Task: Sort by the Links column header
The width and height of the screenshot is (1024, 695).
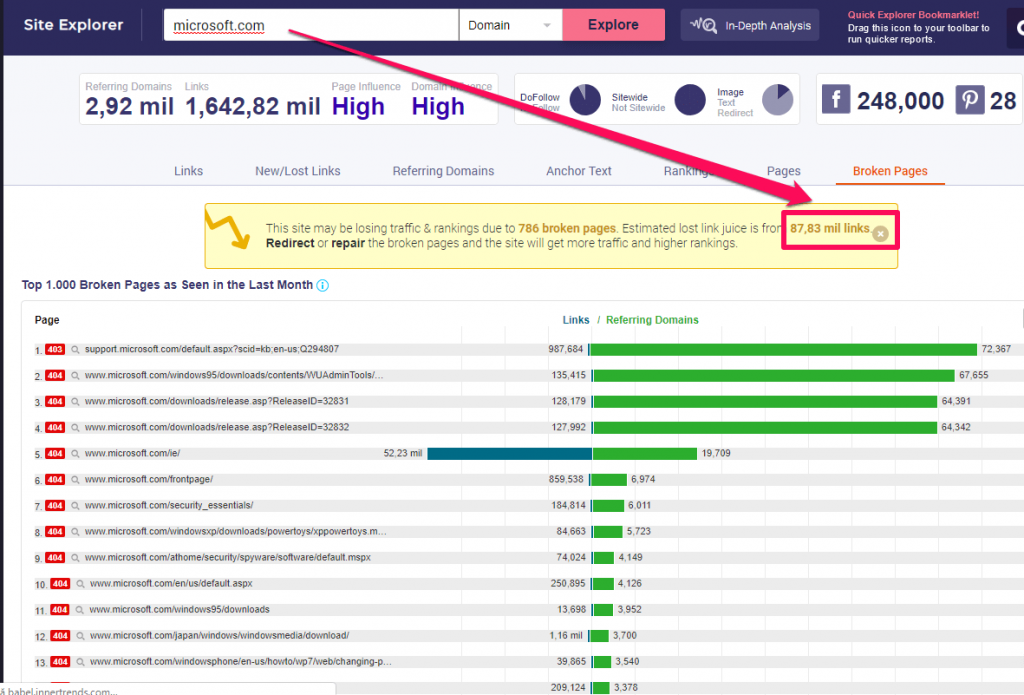Action: pos(576,320)
